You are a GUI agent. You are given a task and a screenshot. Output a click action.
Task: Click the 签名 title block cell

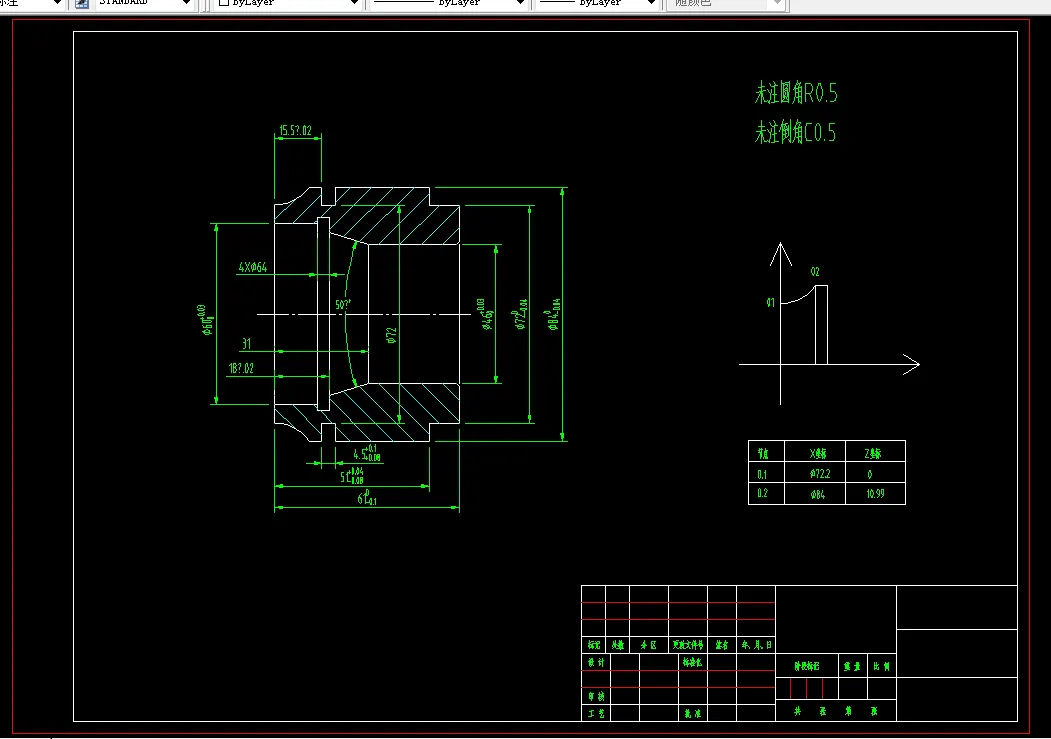coord(722,645)
